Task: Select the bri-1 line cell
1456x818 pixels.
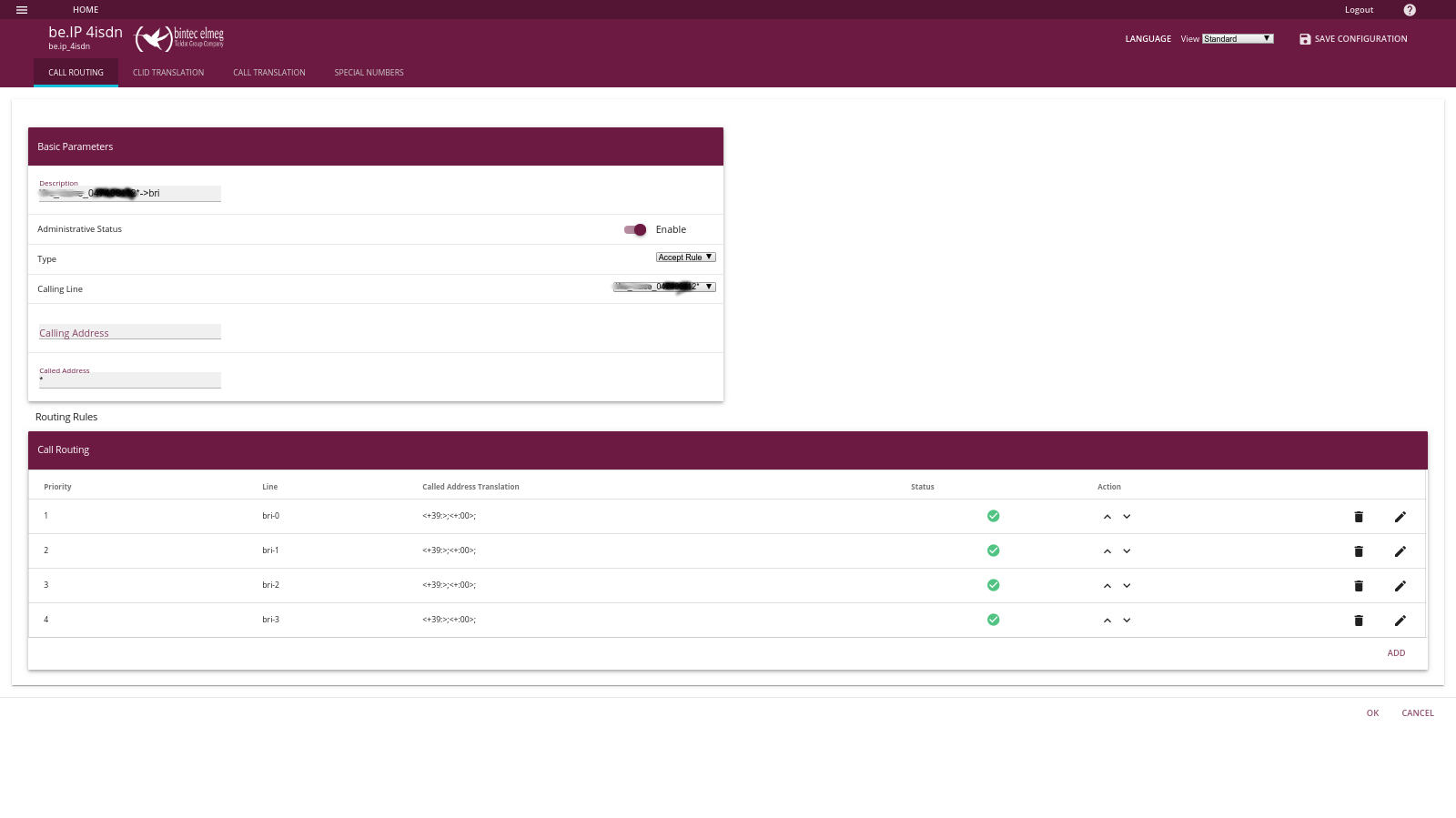Action: click(271, 550)
